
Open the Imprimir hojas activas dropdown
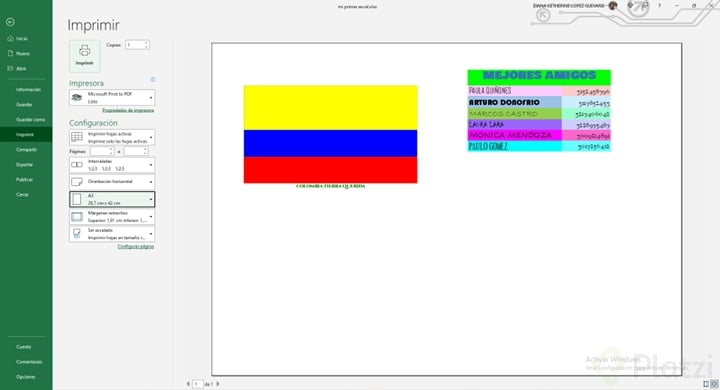[112, 137]
